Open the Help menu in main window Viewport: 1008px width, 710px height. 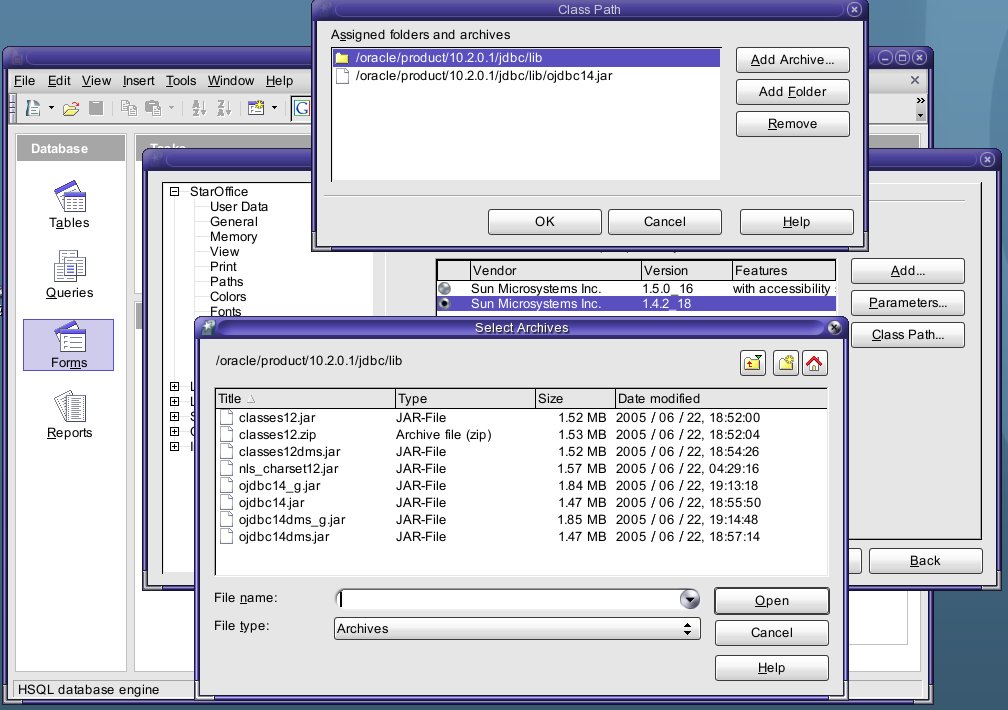280,81
